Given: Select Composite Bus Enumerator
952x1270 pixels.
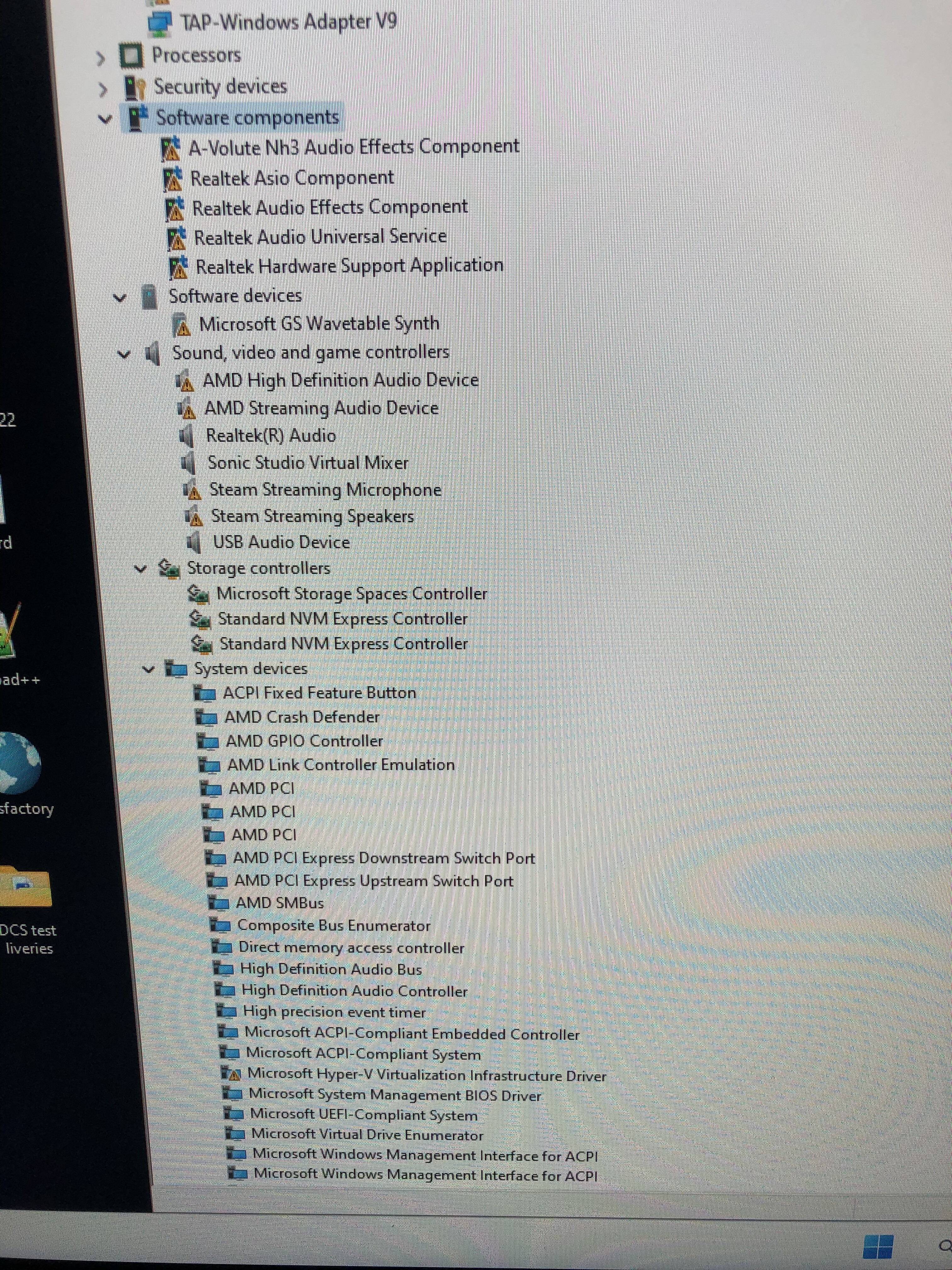Looking at the screenshot, I should 334,925.
